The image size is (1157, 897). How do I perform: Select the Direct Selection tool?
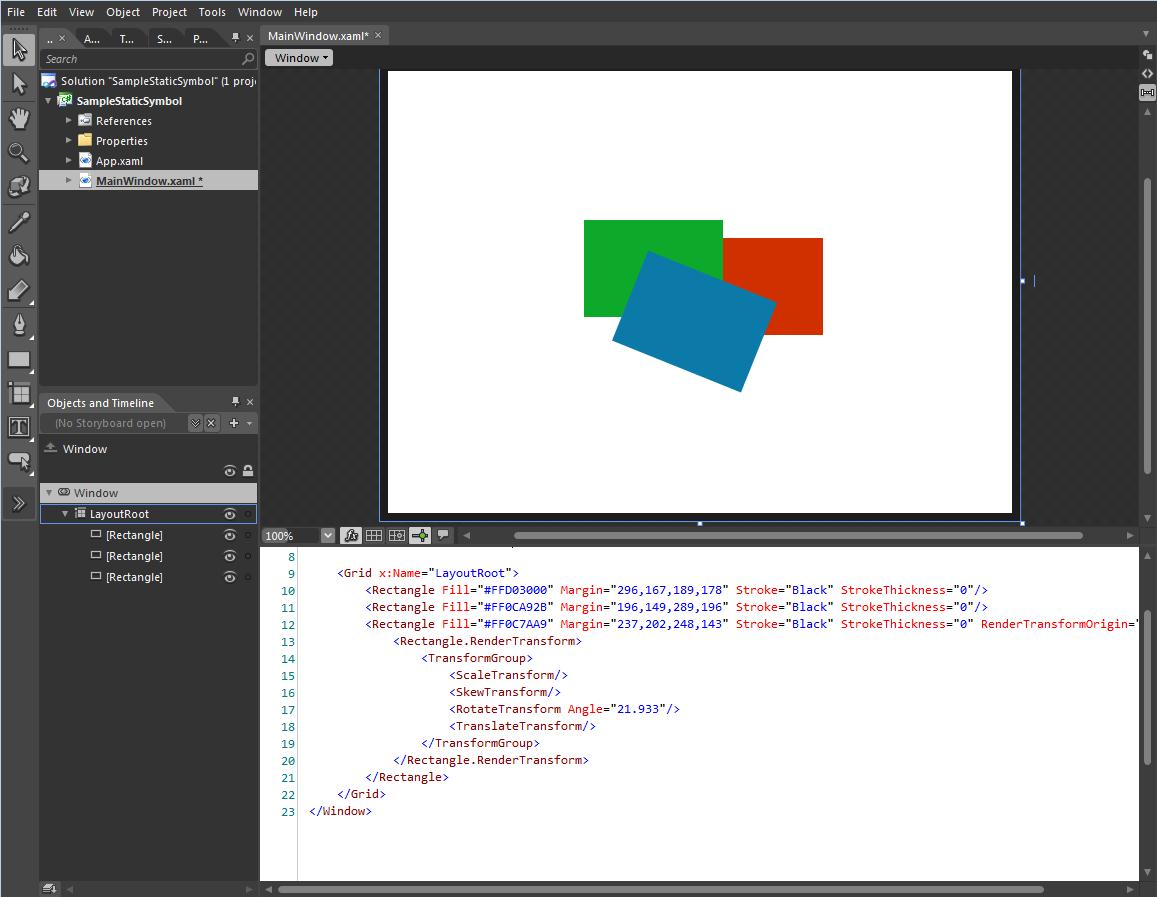(x=19, y=84)
